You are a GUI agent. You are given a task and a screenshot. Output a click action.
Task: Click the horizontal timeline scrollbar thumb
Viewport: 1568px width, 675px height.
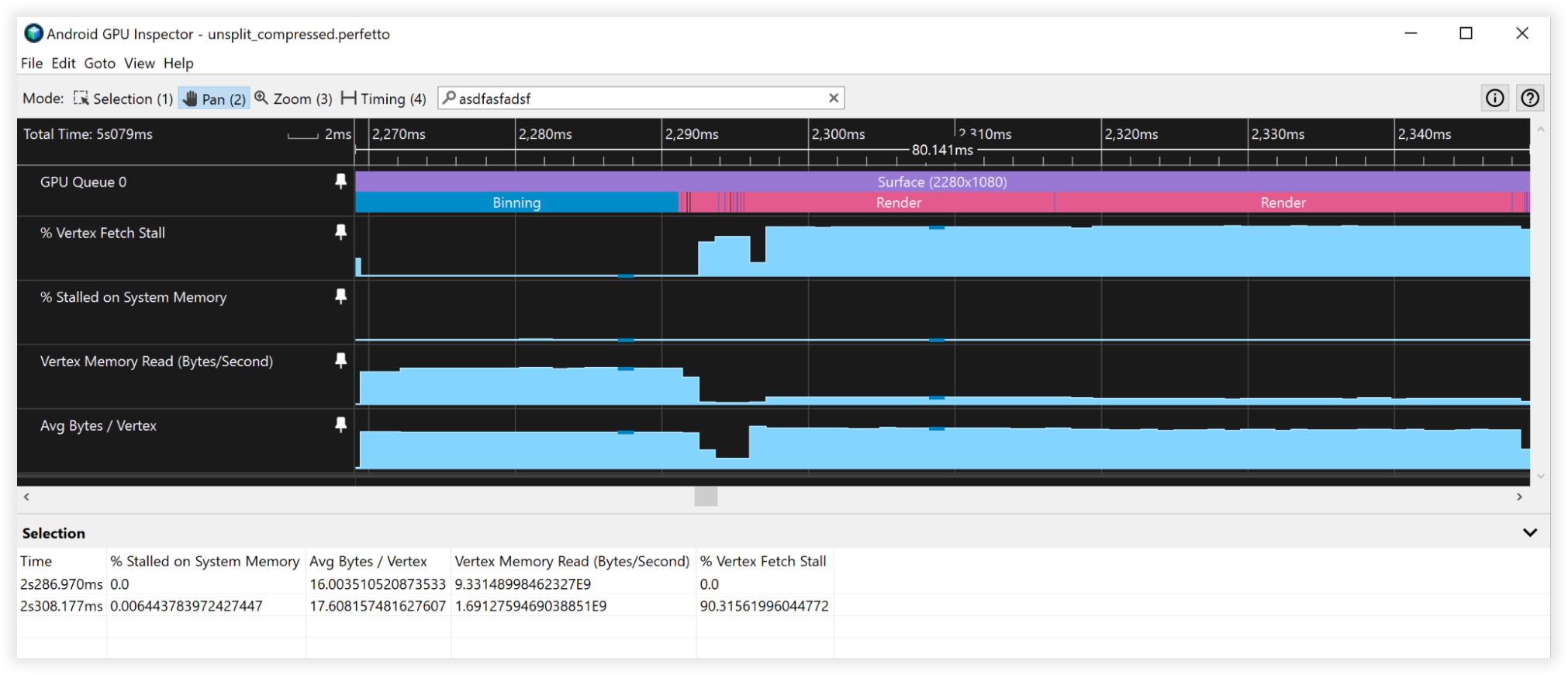706,497
